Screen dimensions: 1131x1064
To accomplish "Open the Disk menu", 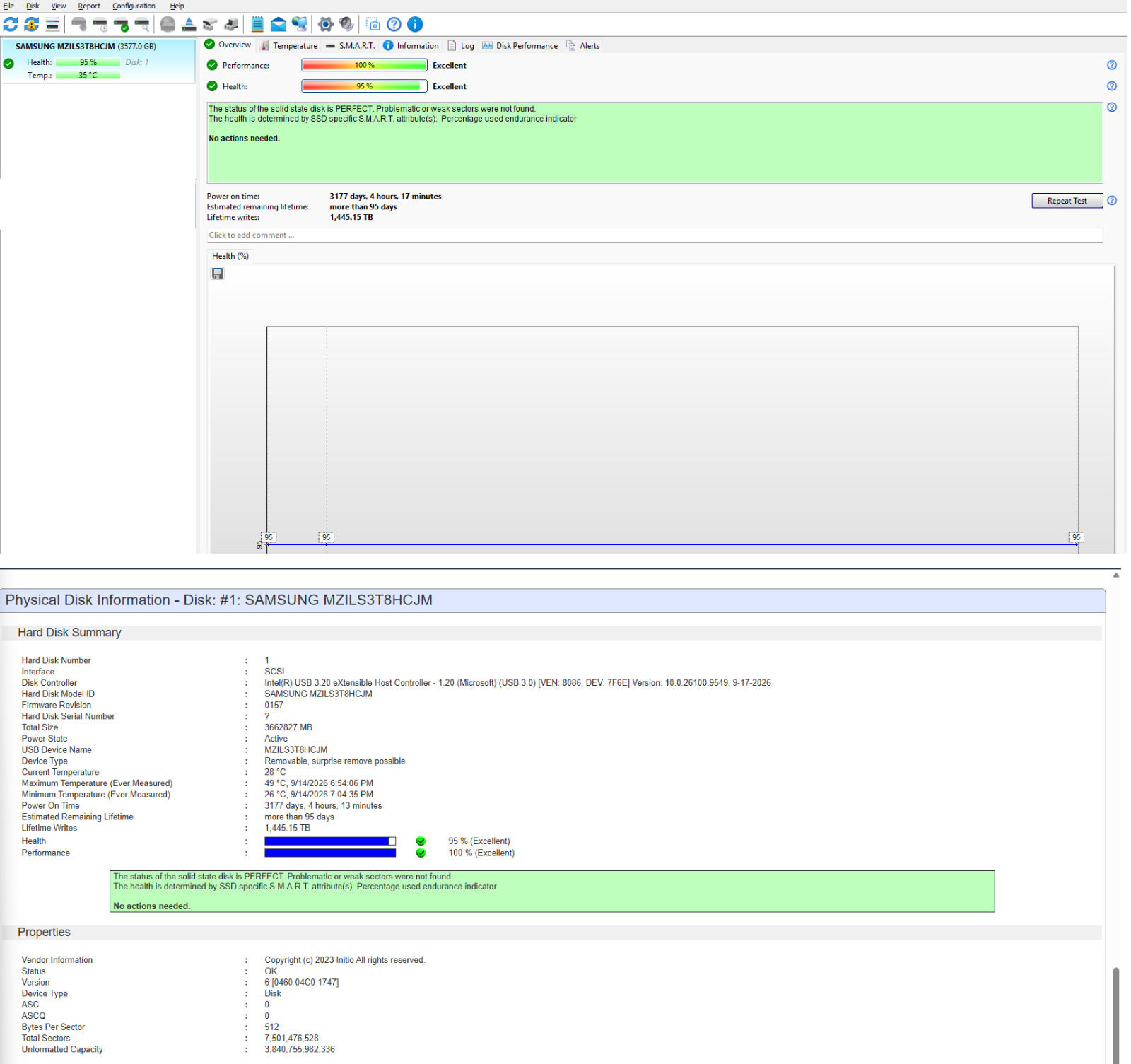I will click(33, 6).
